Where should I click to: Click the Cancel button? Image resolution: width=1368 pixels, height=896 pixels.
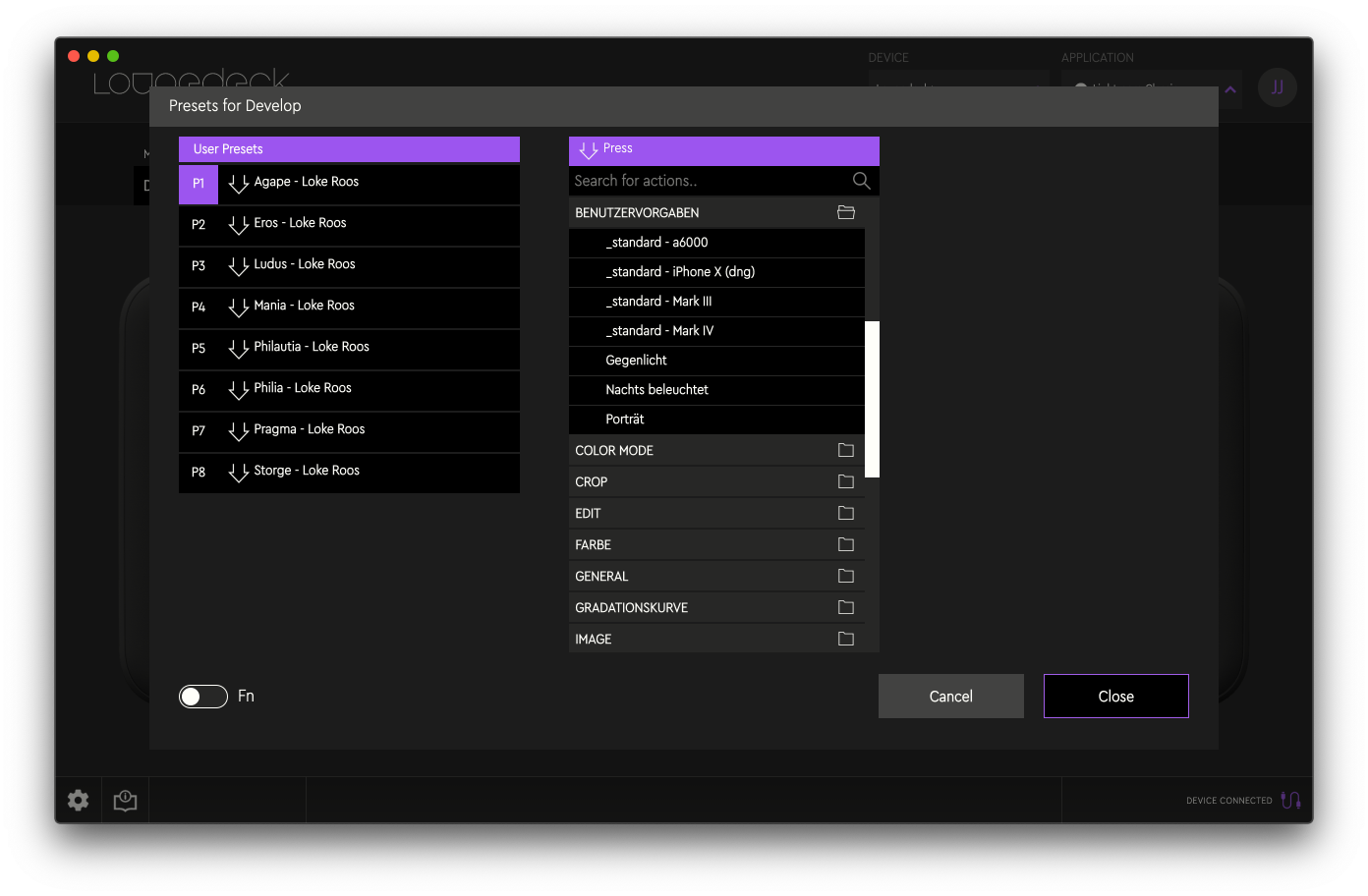[951, 696]
